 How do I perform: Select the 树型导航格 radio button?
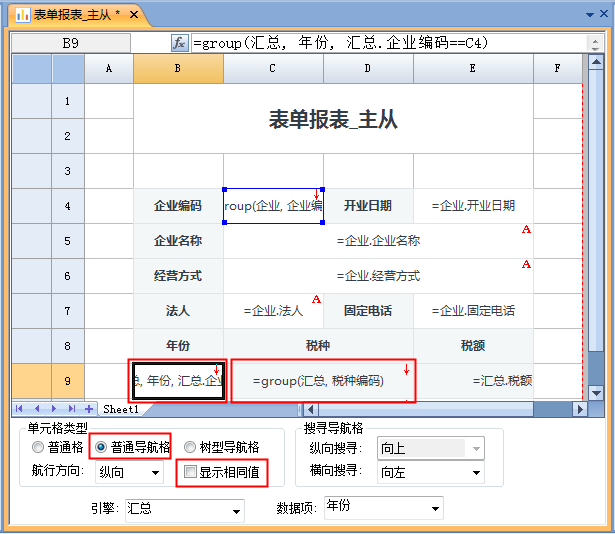(188, 447)
